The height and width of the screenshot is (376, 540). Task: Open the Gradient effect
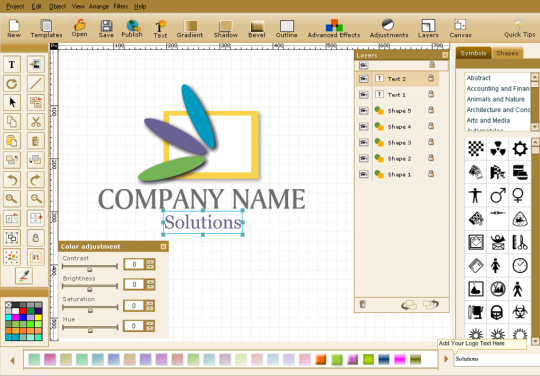pos(190,28)
